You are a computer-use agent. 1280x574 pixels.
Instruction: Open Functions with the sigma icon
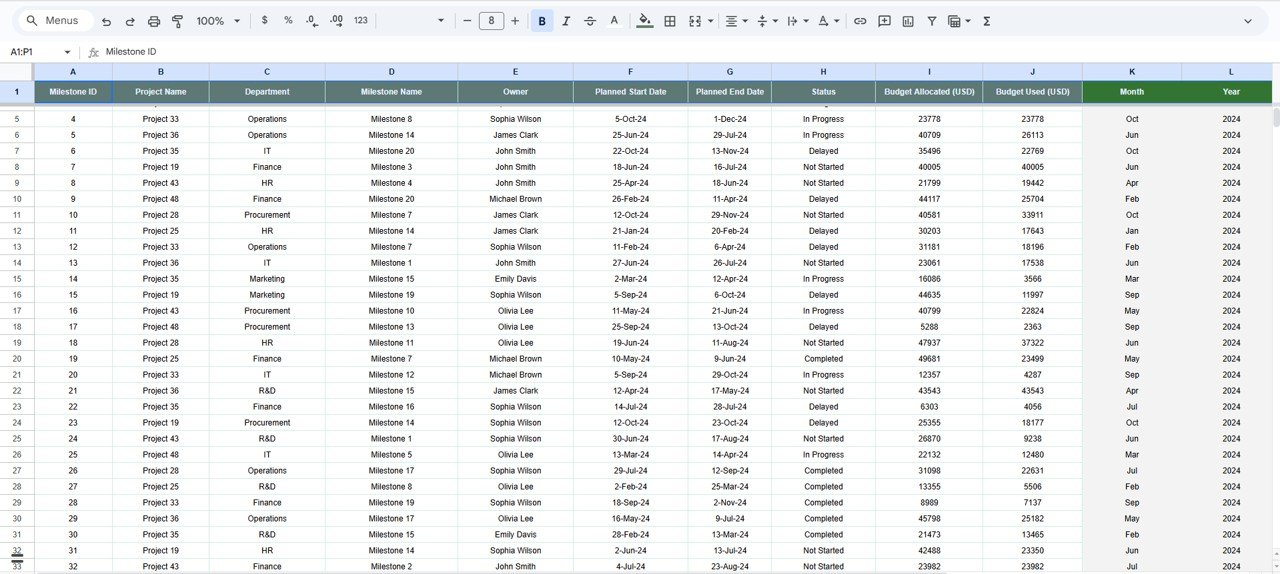[x=986, y=21]
